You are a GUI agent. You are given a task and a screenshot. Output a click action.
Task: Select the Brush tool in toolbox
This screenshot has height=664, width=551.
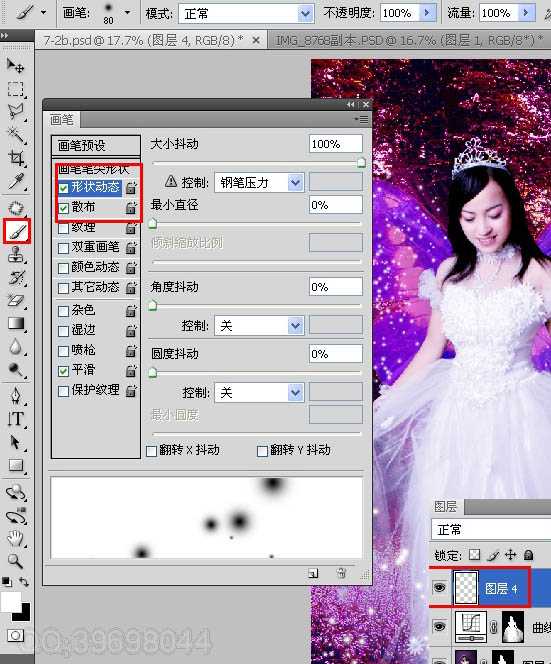tap(17, 231)
